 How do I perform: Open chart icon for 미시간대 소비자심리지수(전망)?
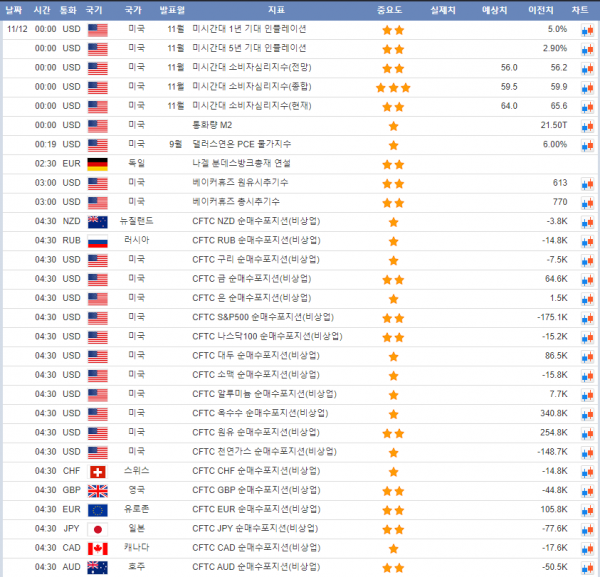click(587, 68)
